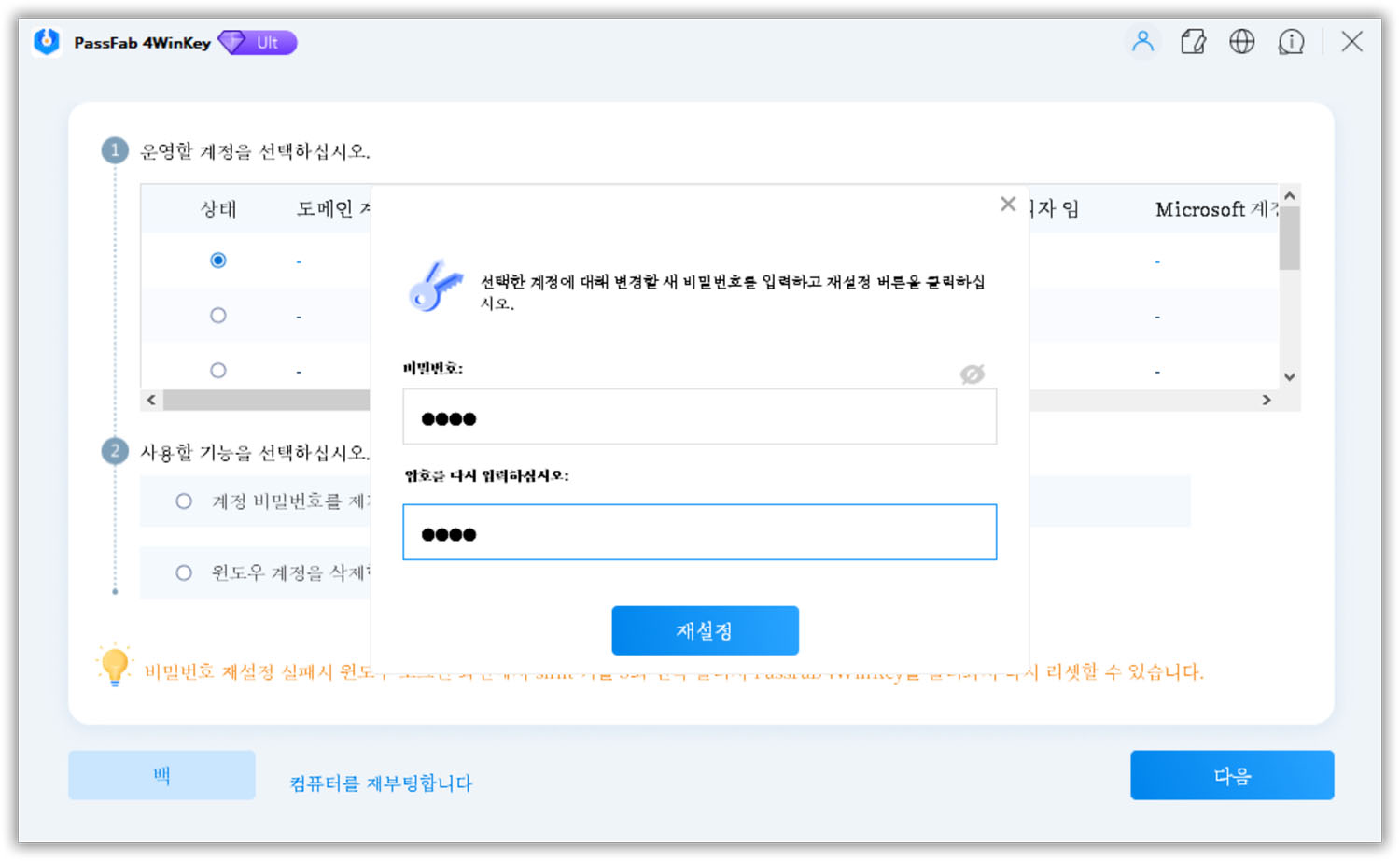Click the key icon in the dialog
This screenshot has width=1400, height=861.
(437, 286)
